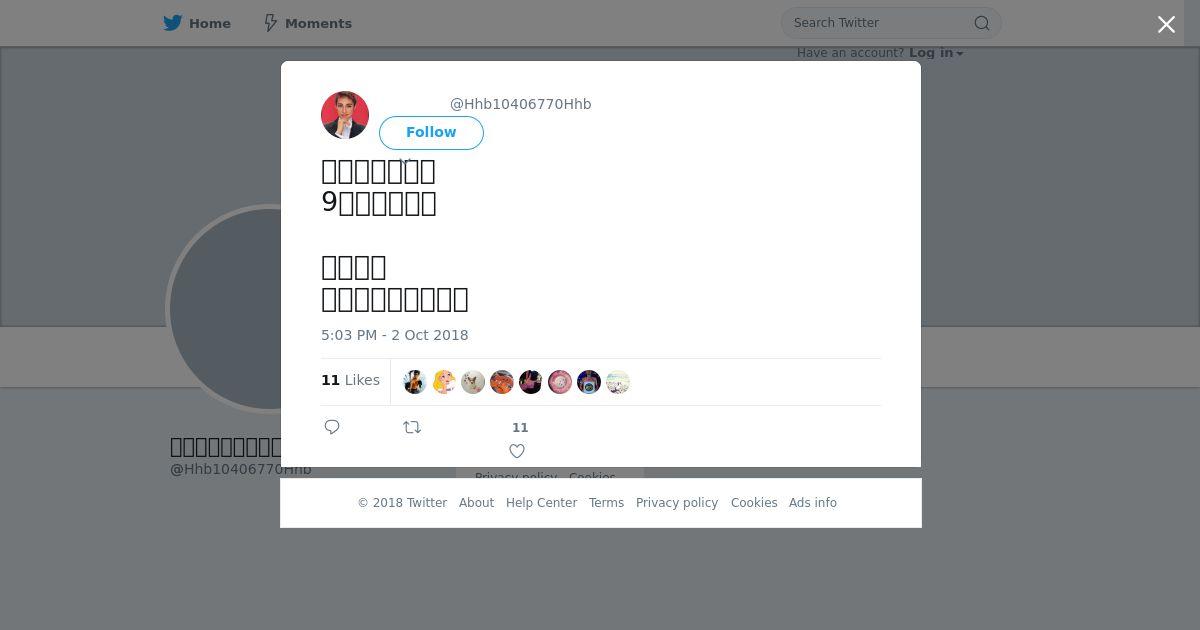Like the tweet with heart icon
The width and height of the screenshot is (1200, 630).
[517, 451]
